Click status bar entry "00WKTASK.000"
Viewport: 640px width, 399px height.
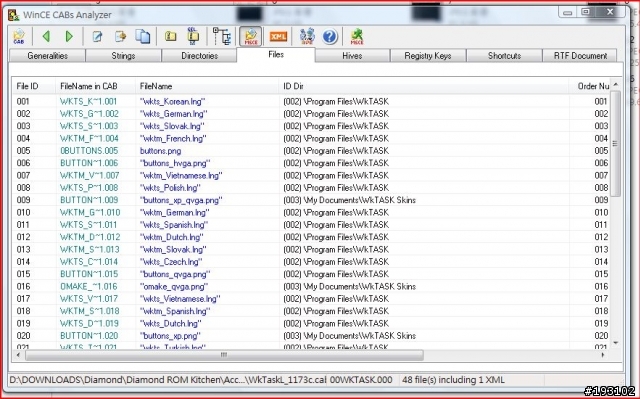coord(361,380)
